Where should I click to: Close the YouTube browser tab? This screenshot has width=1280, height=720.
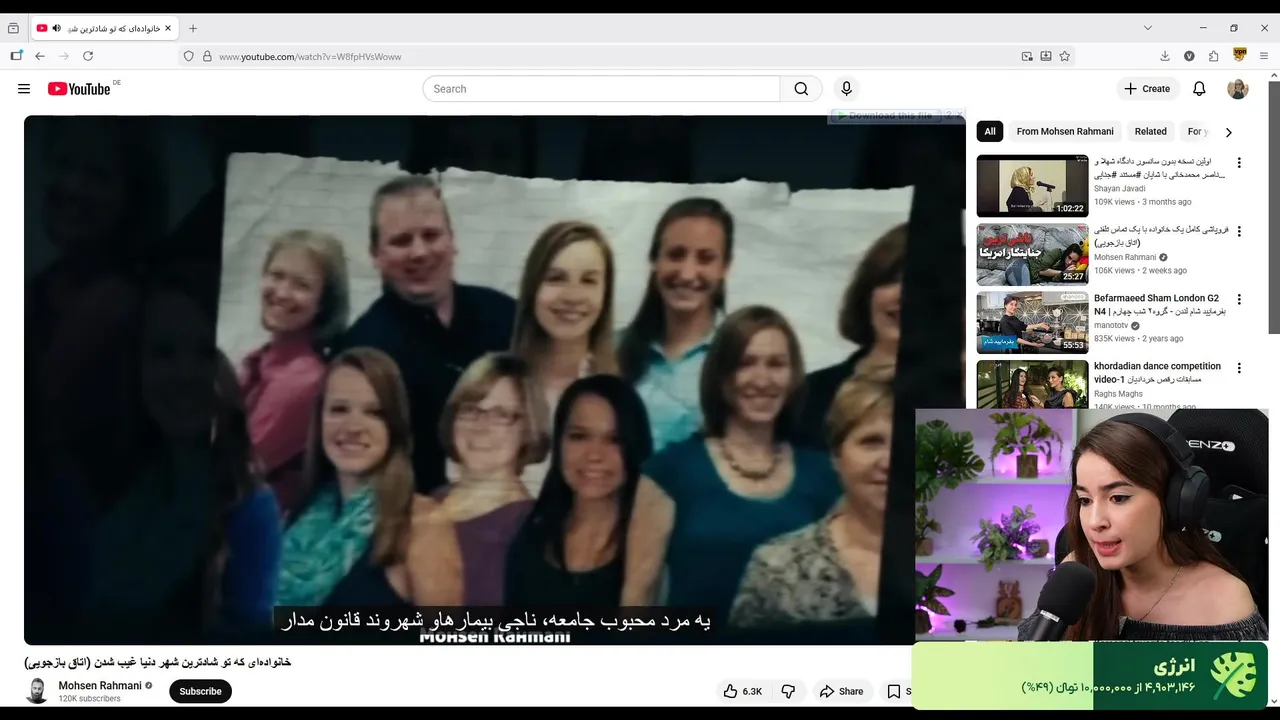[x=167, y=28]
